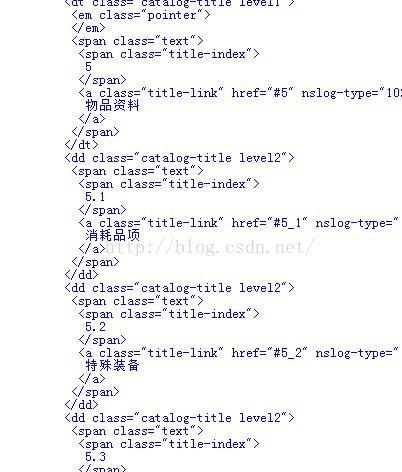Select the Chinese text 物品资料
Viewport: 402px width, 472px height.
click(112, 106)
